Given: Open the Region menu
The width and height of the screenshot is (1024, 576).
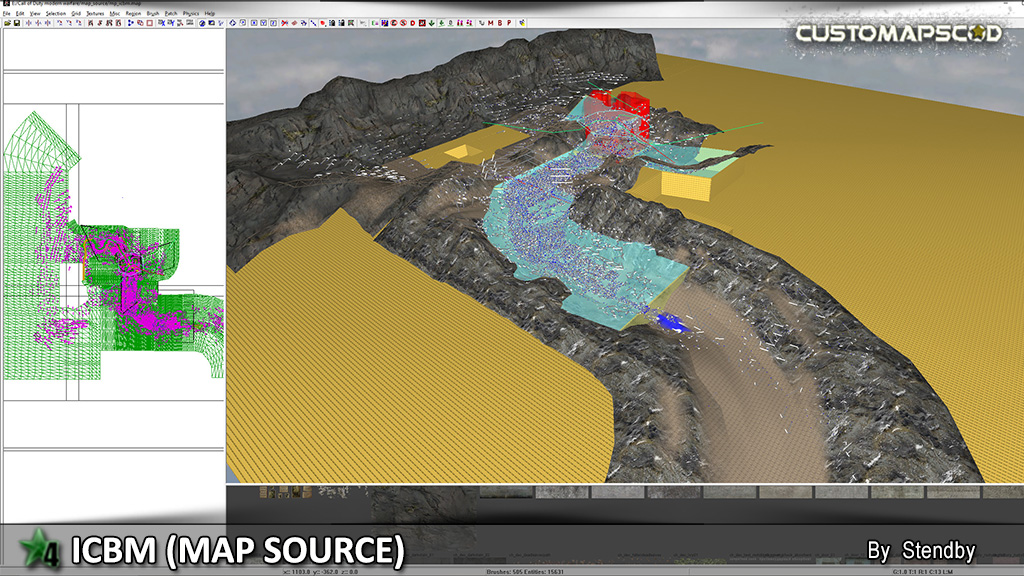Looking at the screenshot, I should coord(133,13).
